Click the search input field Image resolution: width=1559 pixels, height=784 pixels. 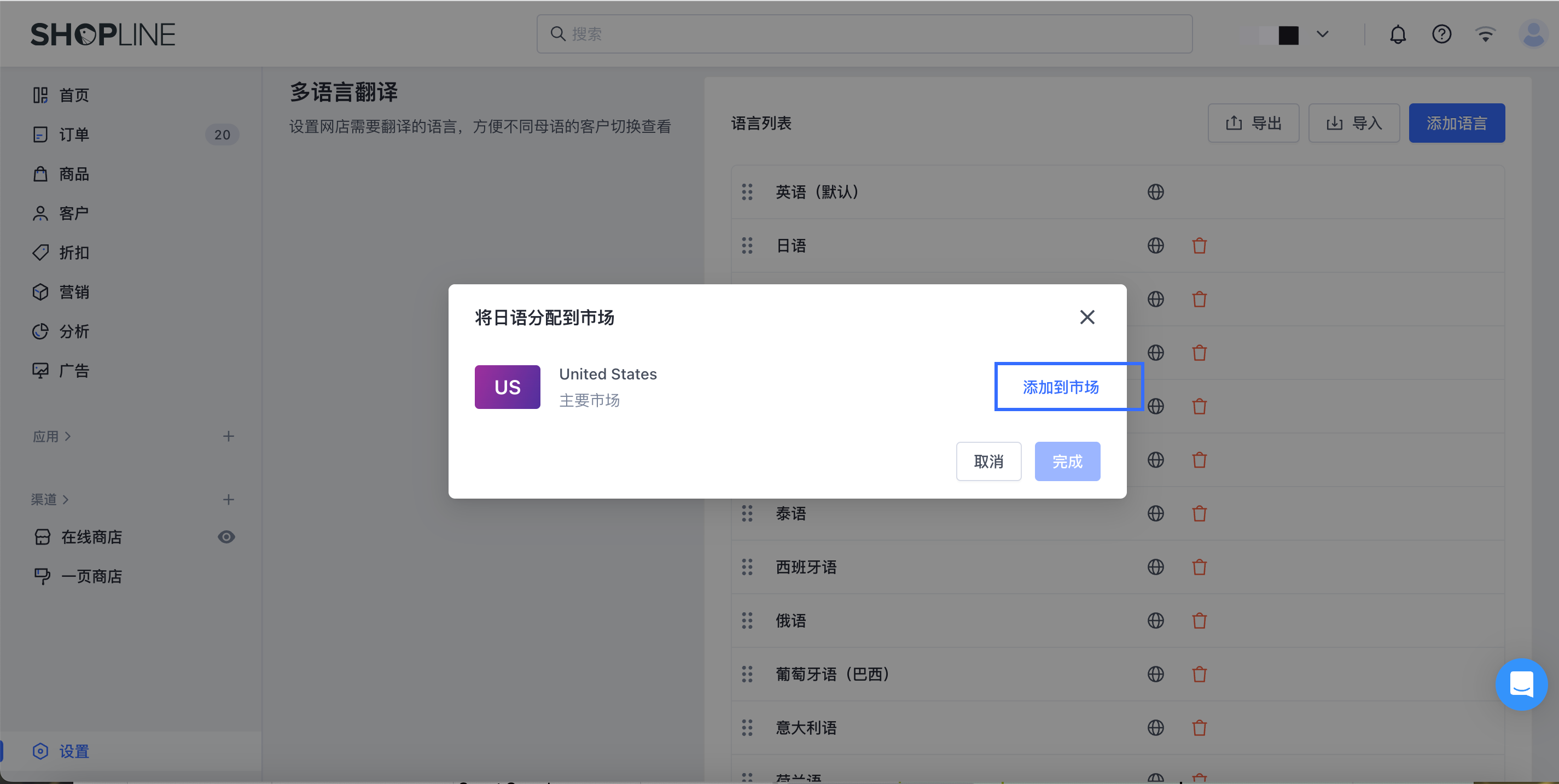click(864, 34)
